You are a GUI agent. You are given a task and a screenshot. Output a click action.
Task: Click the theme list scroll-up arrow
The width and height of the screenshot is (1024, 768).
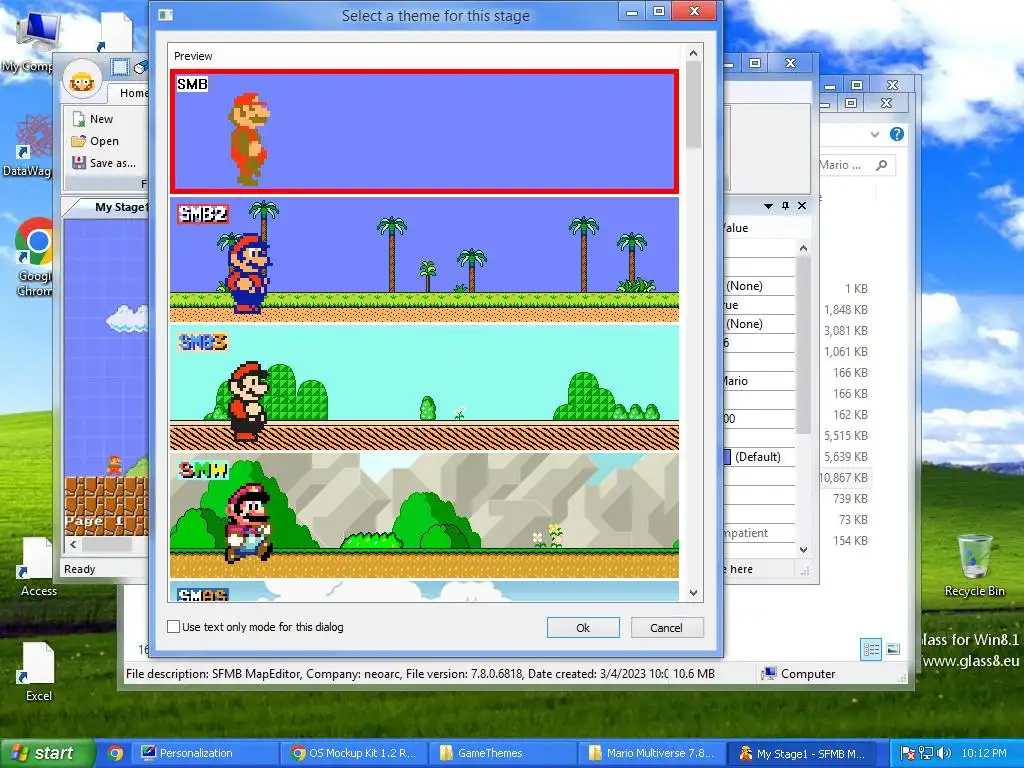(694, 54)
